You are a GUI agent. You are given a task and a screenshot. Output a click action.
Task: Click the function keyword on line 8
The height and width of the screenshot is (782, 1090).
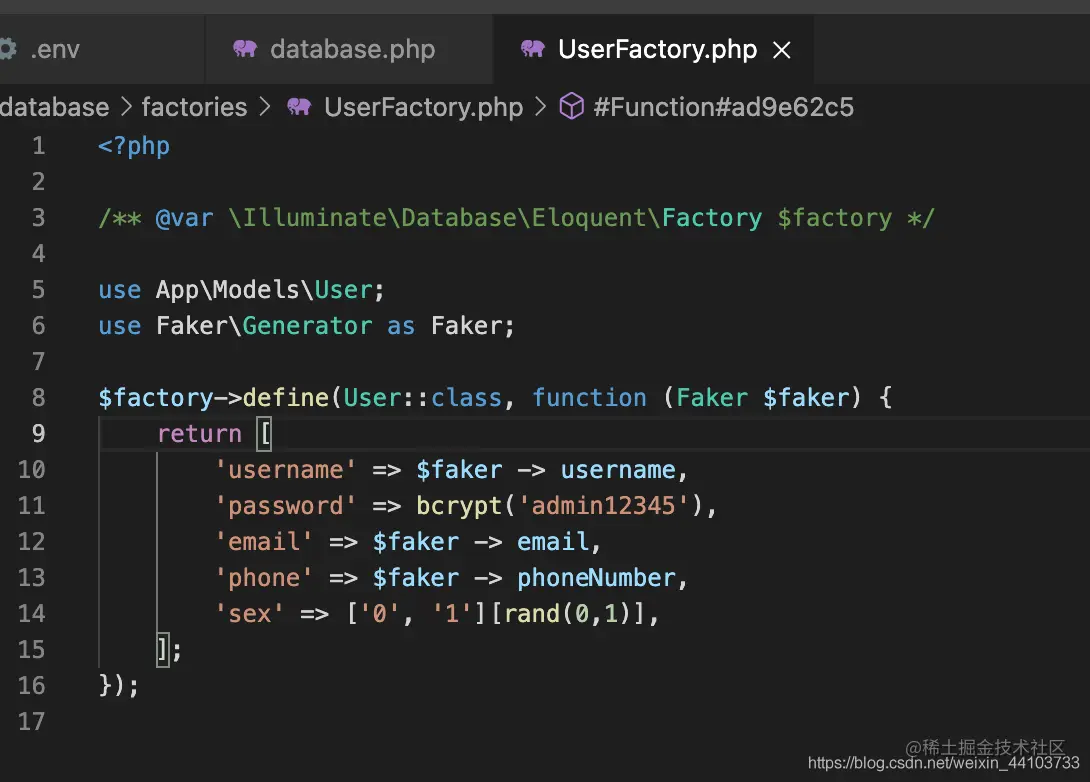tap(589, 398)
